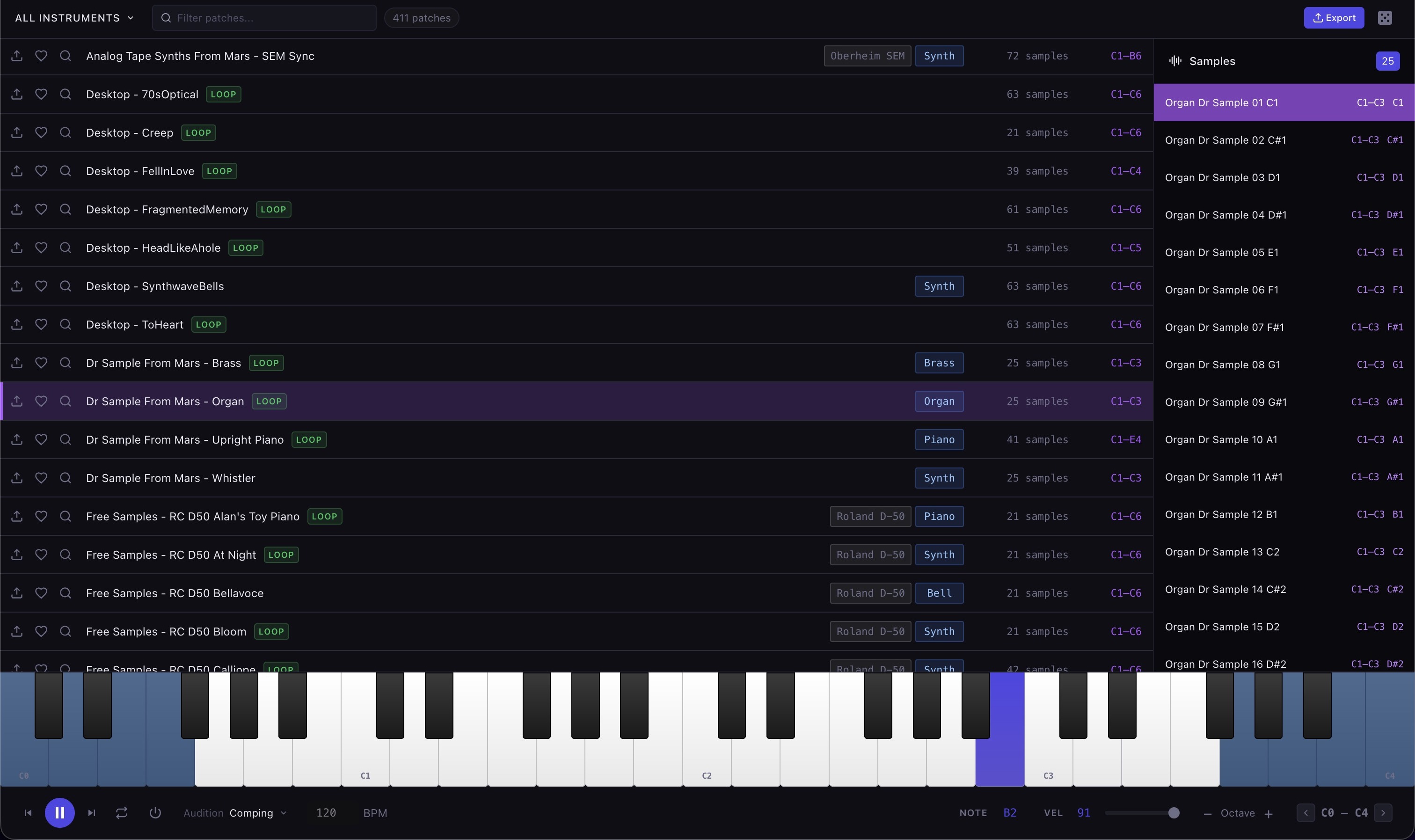This screenshot has width=1415, height=840.
Task: Click the Samples waveform icon in the right panel
Action: coord(1174,60)
